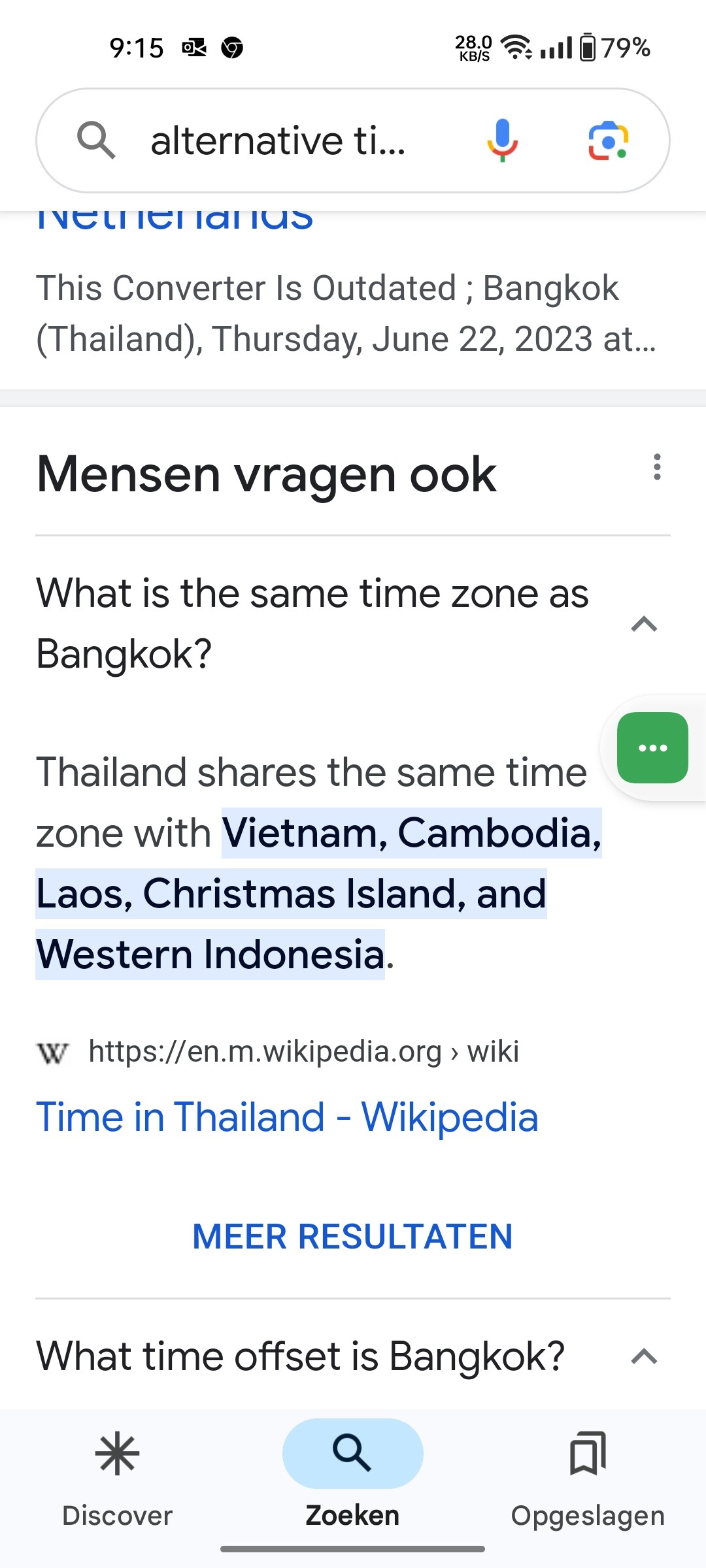This screenshot has height=1568, width=706.
Task: Tap the Opgeslagen bookmark icon
Action: click(588, 1454)
